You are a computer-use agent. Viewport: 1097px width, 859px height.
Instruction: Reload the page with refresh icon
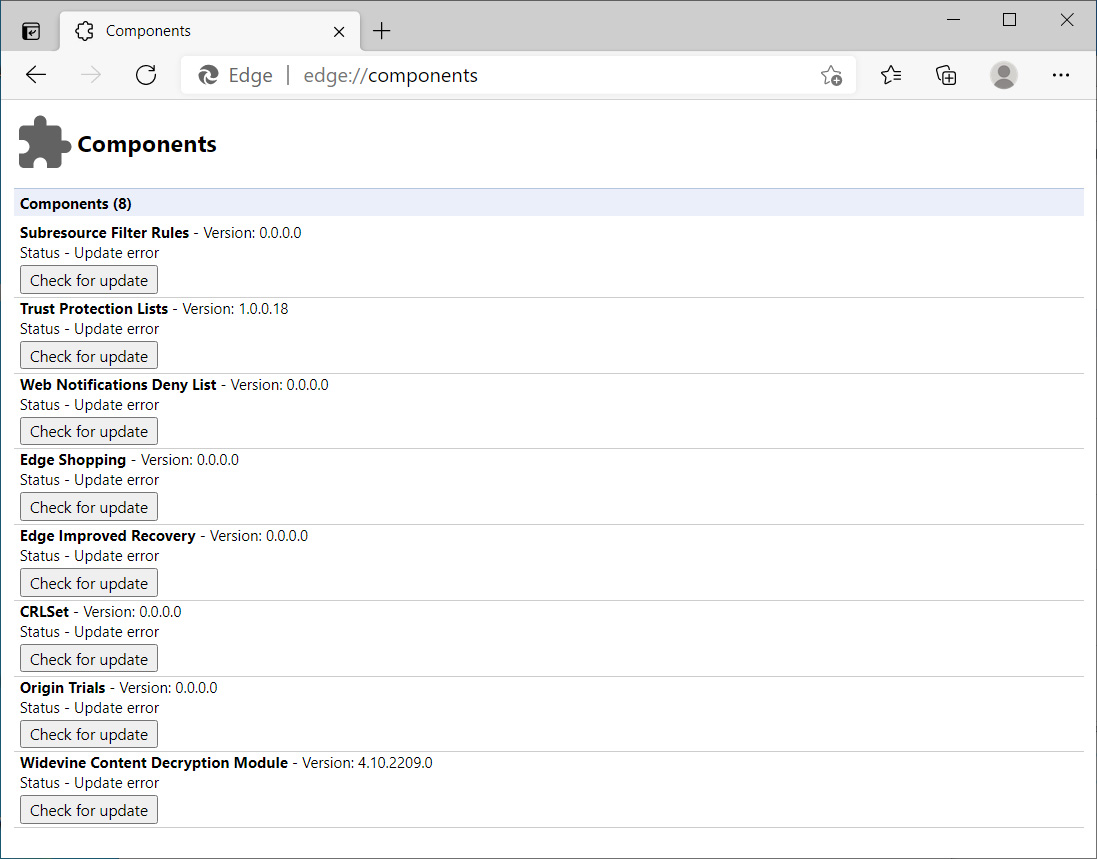click(x=146, y=75)
